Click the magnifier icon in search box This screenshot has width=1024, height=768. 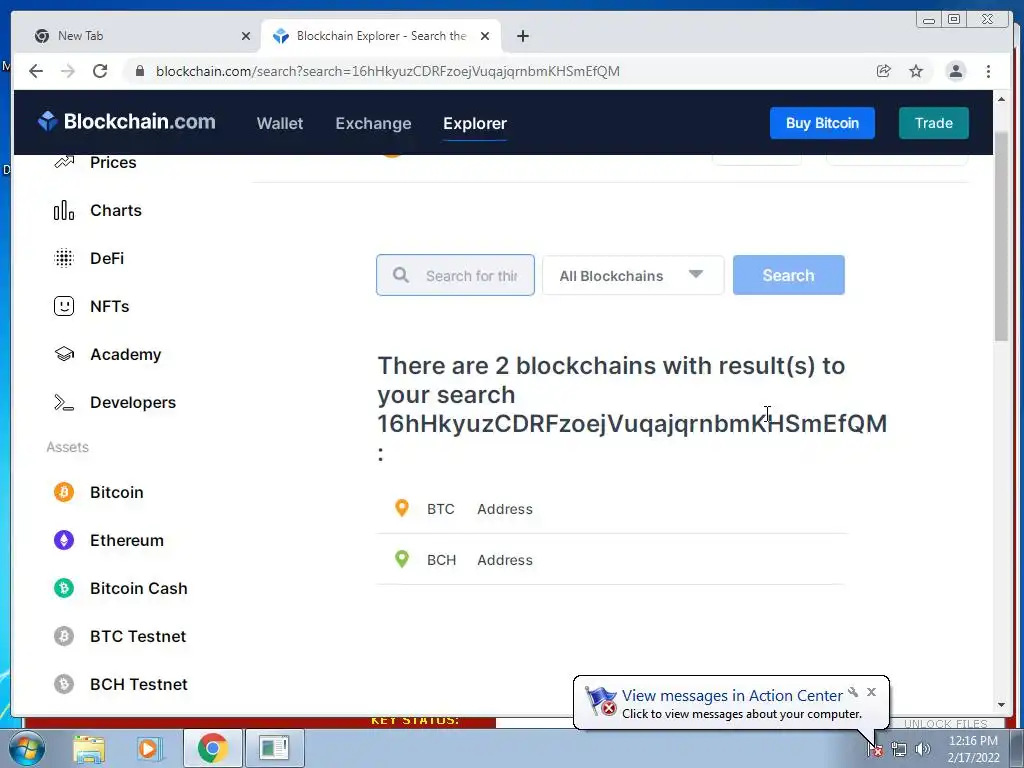click(x=401, y=275)
